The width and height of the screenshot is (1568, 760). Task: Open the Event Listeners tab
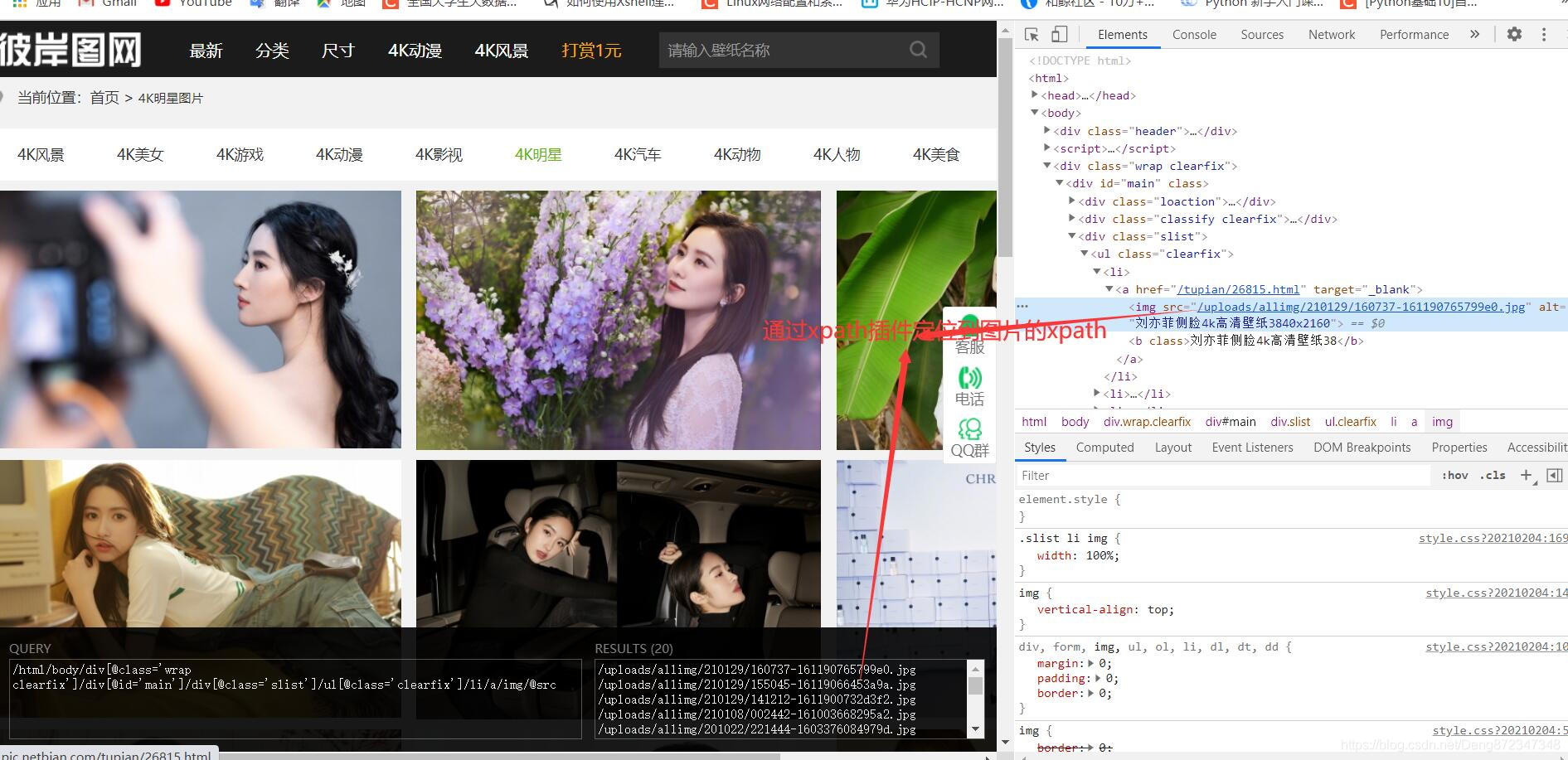coord(1252,447)
